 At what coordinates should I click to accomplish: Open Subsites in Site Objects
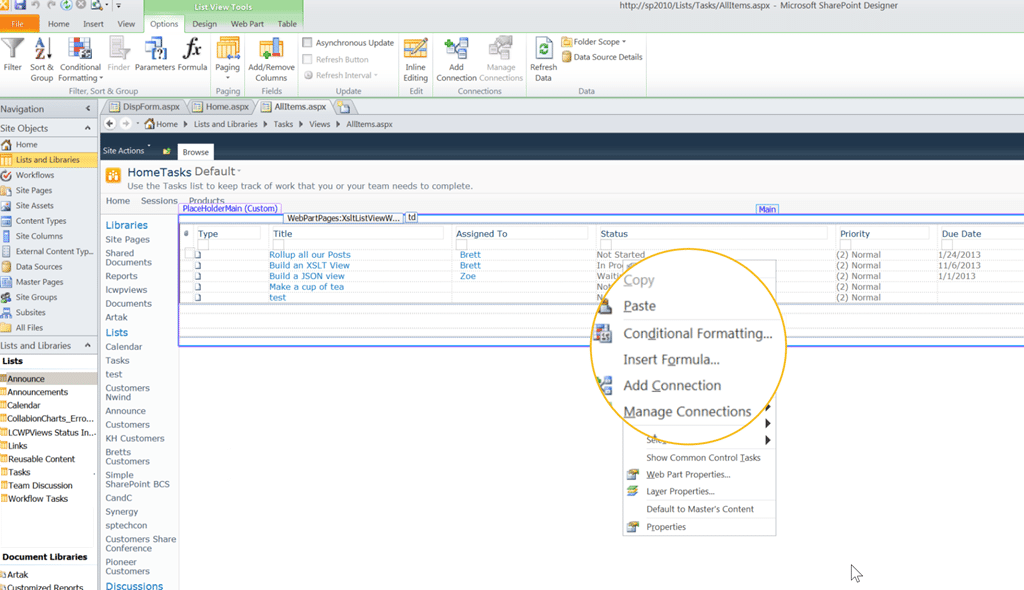click(x=30, y=312)
